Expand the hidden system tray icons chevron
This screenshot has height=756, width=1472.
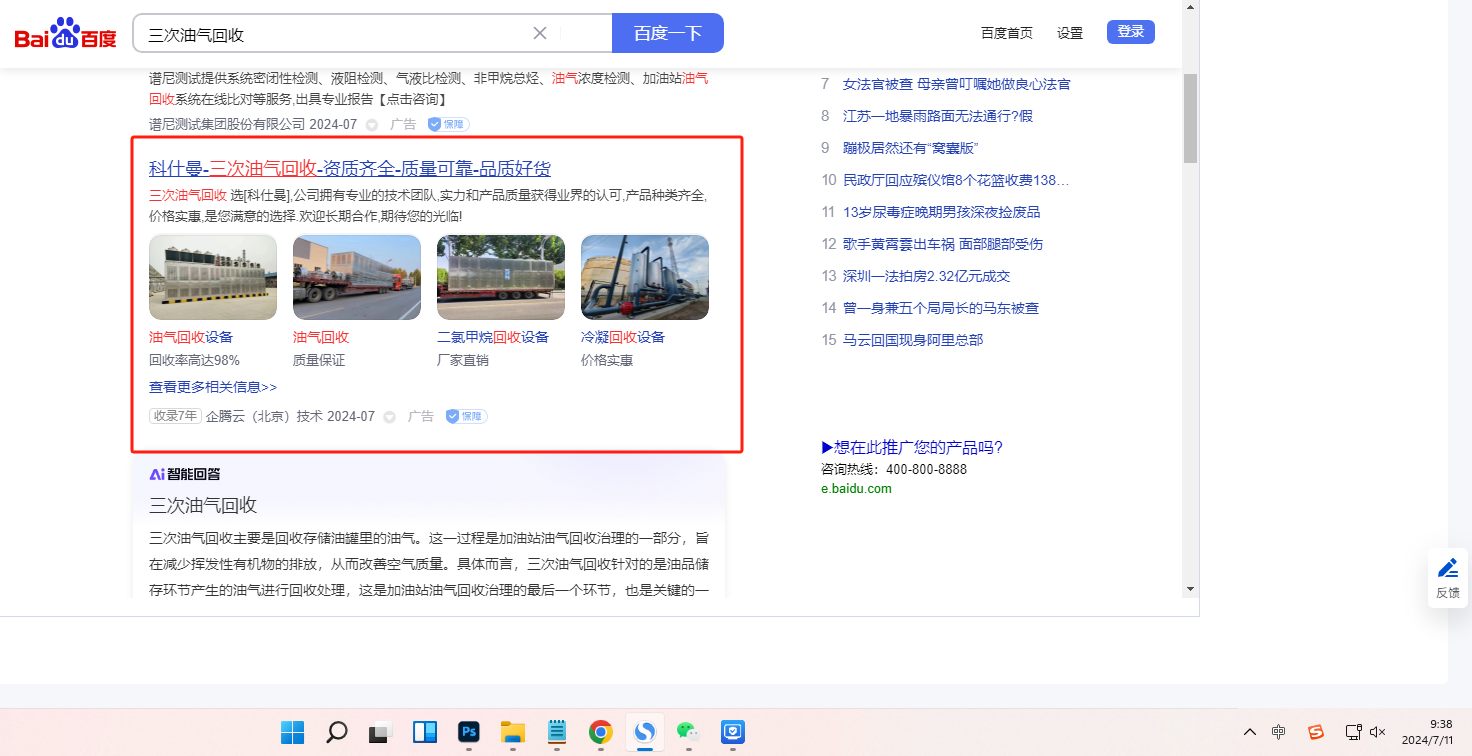click(x=1249, y=732)
